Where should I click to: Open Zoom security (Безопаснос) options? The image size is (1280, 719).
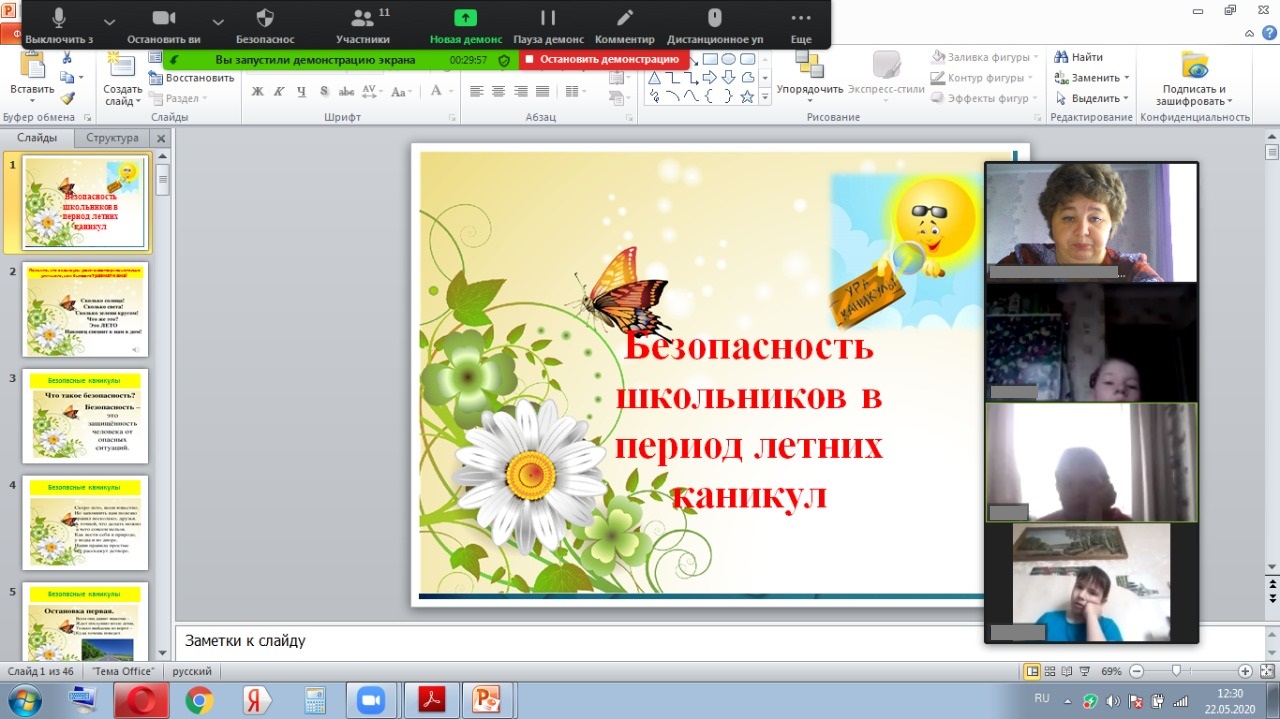tap(265, 24)
